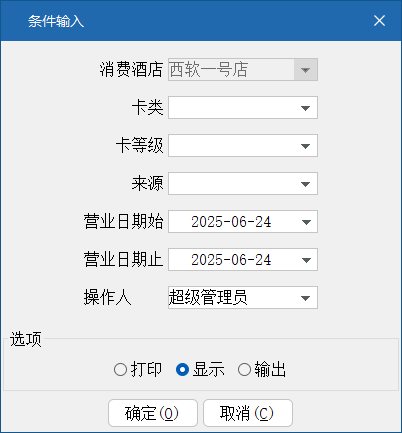
Task: Click inside the 来源 input field
Action: pos(231,184)
